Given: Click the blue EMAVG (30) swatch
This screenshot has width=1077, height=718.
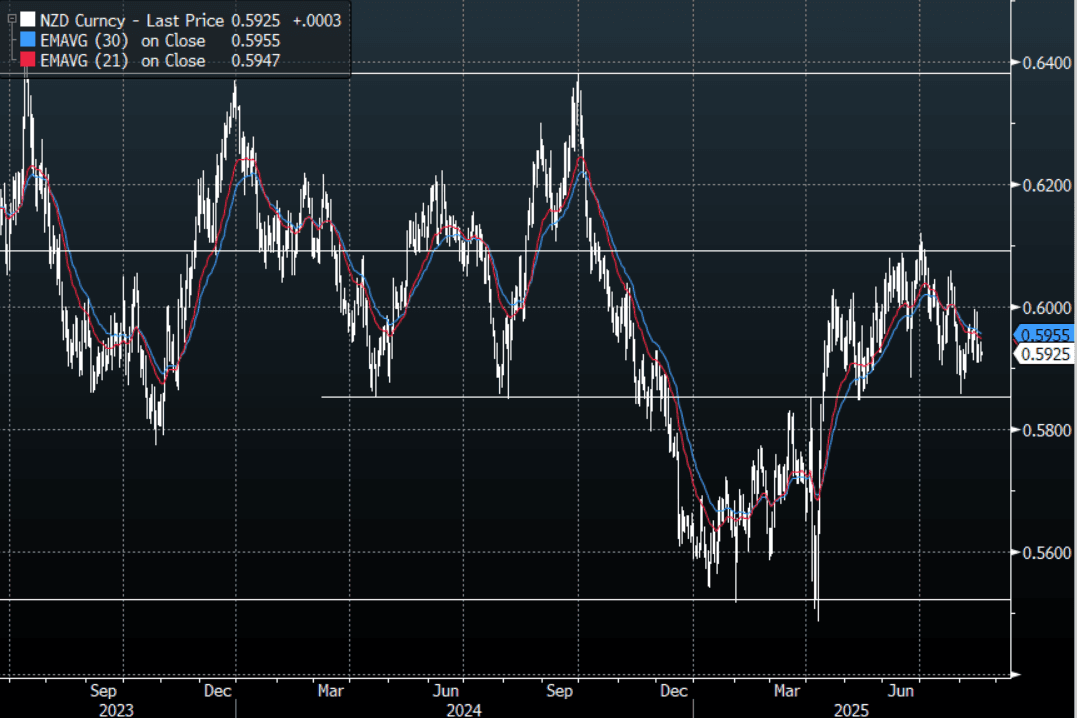Looking at the screenshot, I should (x=27, y=41).
